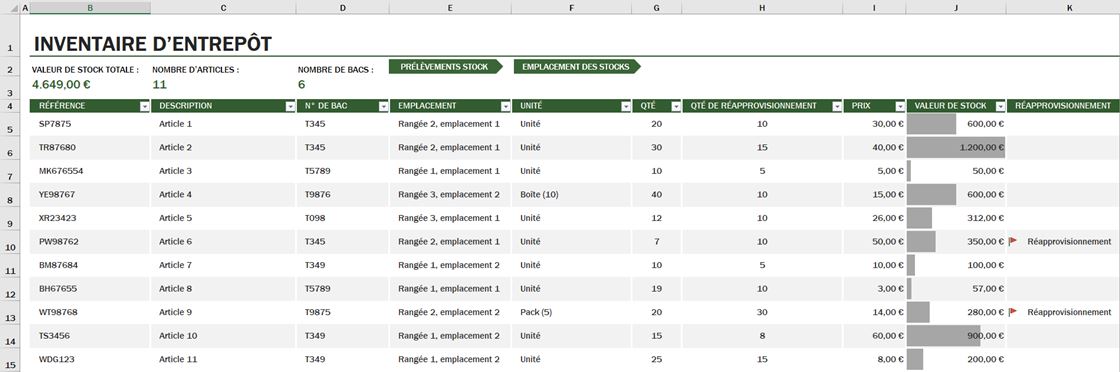Open the DESCRIPTION column filter dropdown
Screen dimensions: 1120x372
290,106
